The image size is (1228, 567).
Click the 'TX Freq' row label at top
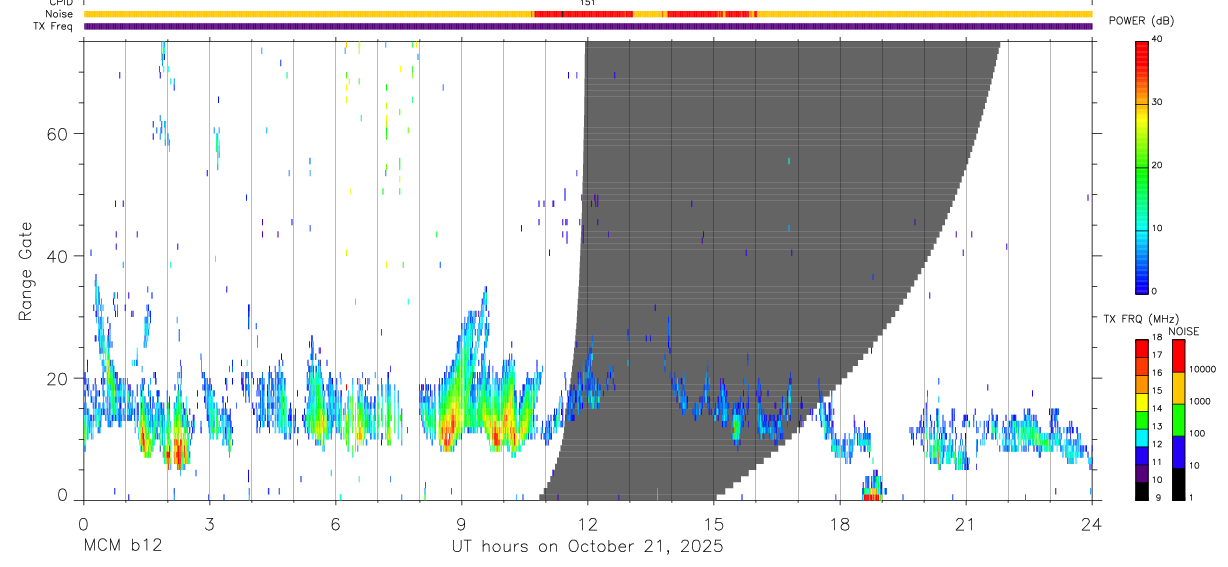coord(54,26)
